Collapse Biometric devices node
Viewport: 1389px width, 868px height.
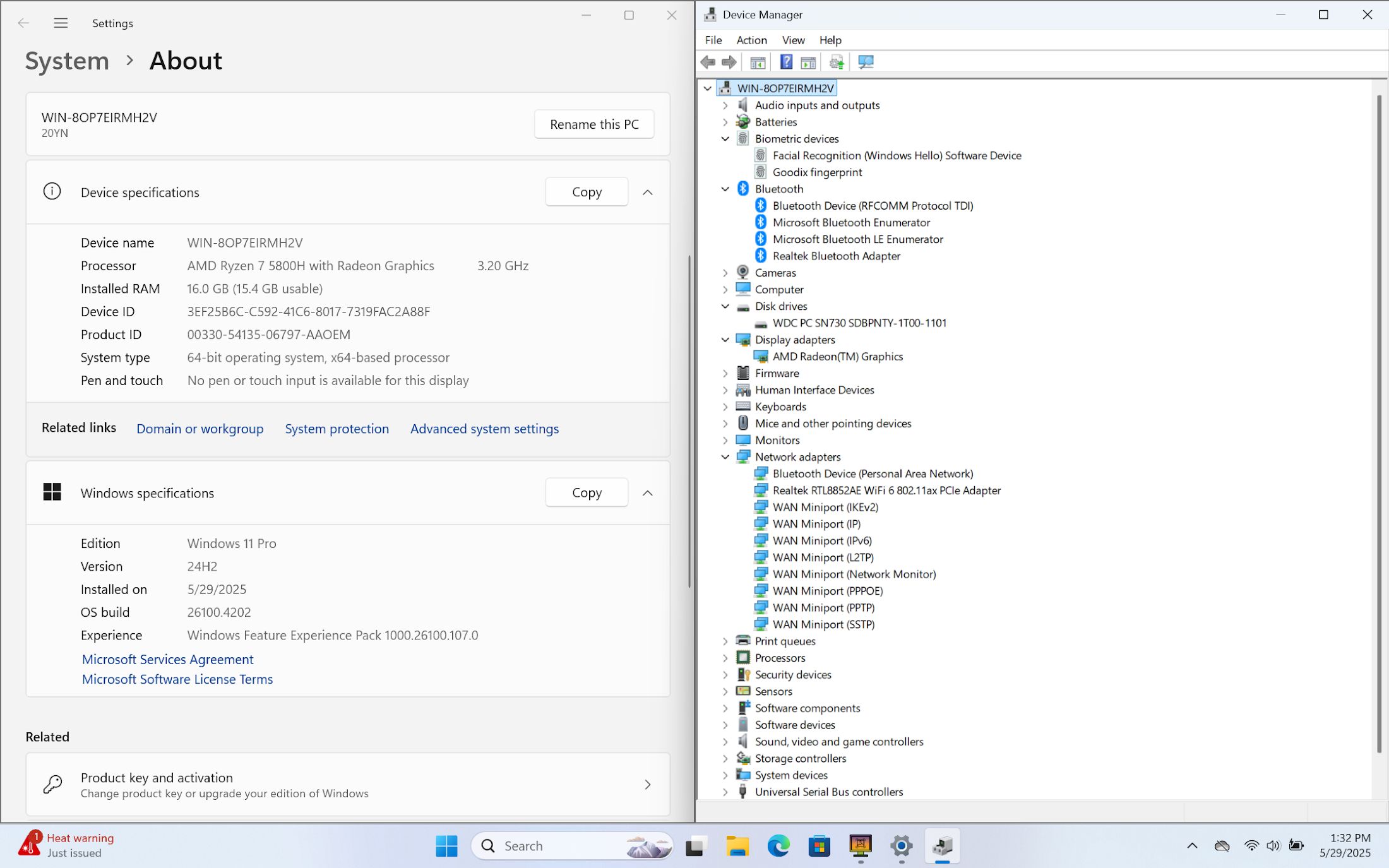725,139
